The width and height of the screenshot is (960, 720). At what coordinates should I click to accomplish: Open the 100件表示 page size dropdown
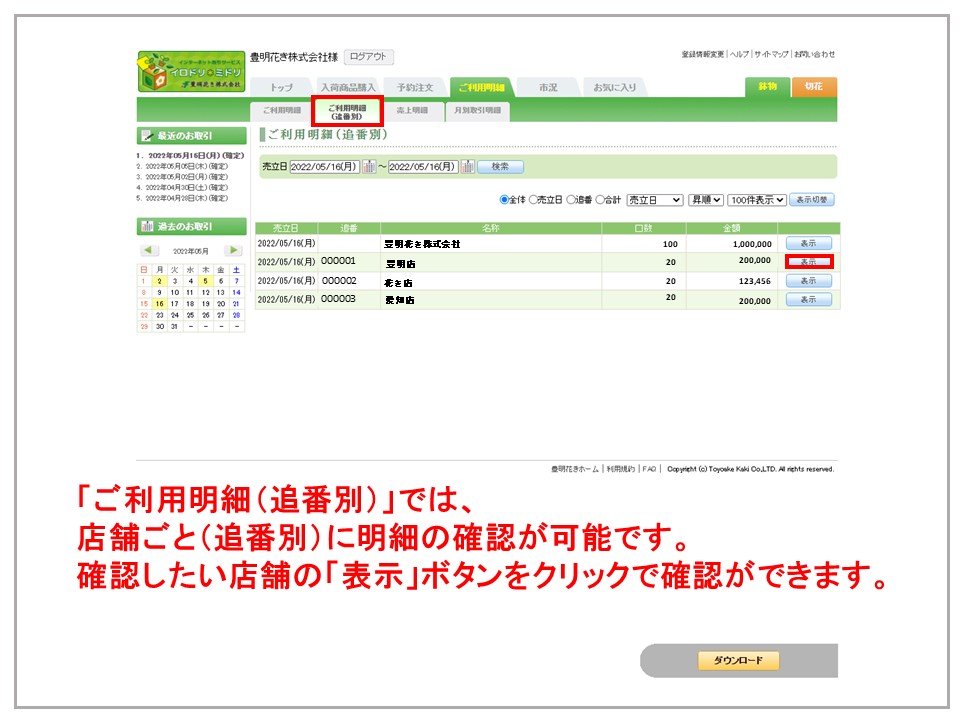click(757, 200)
